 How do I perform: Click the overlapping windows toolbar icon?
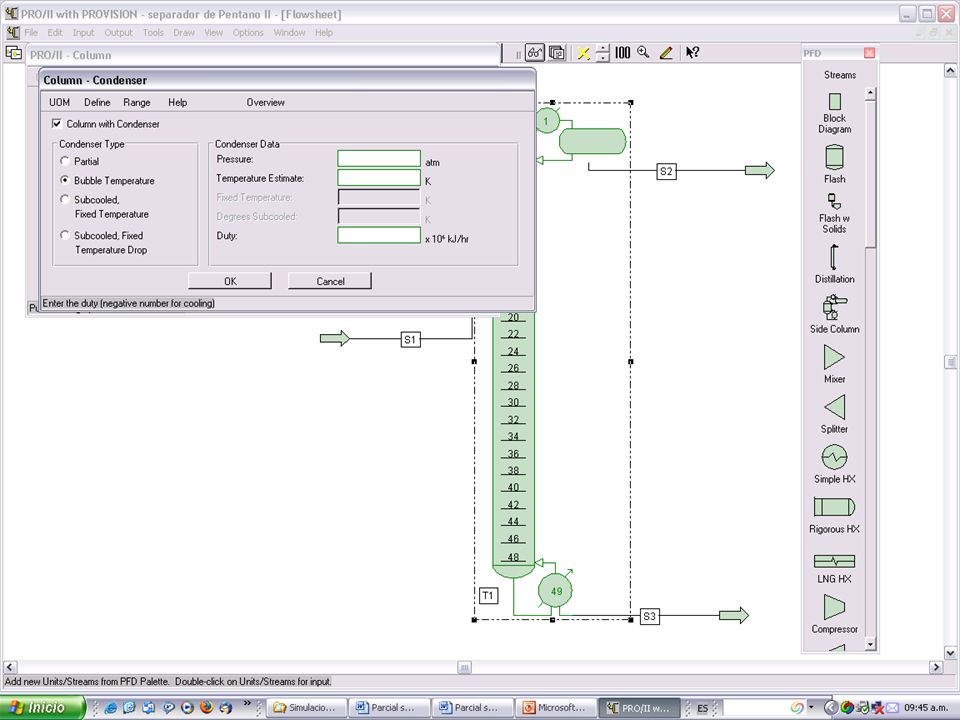pos(557,53)
